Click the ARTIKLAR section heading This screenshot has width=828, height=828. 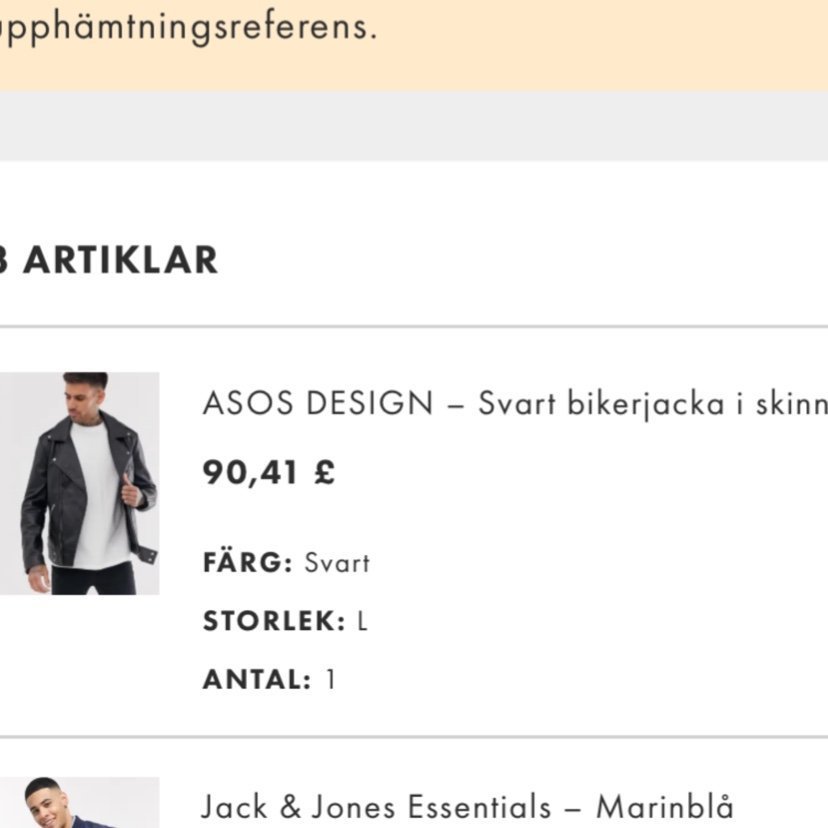pyautogui.click(x=120, y=260)
